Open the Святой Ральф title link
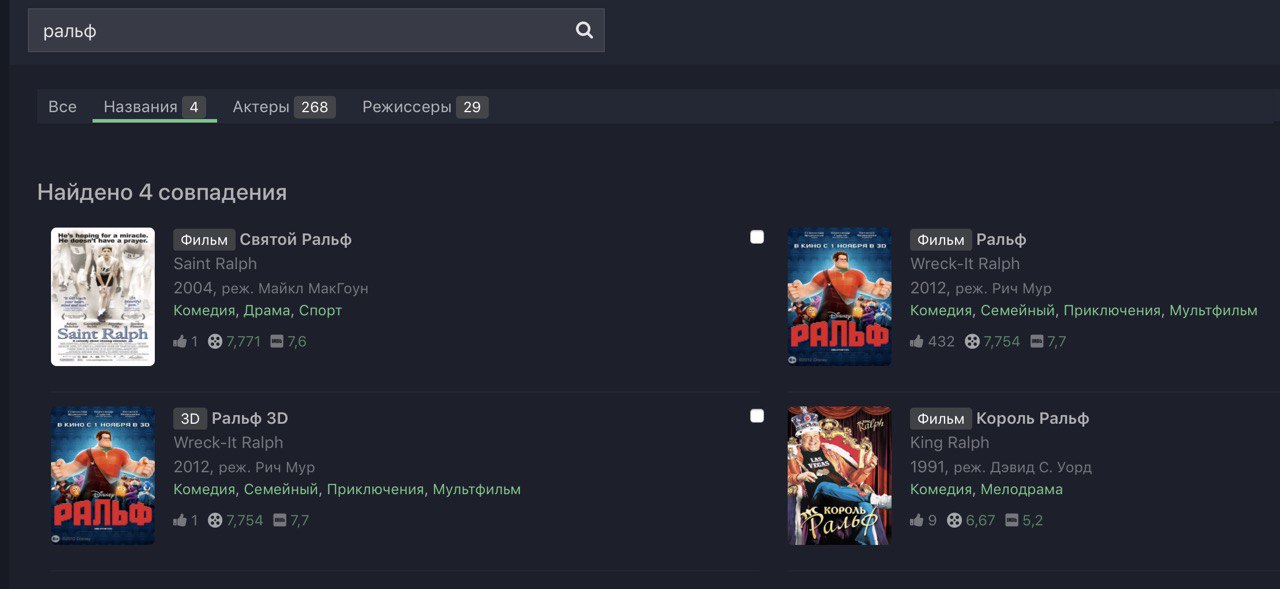Screen dimensions: 1280x589 tap(296, 239)
